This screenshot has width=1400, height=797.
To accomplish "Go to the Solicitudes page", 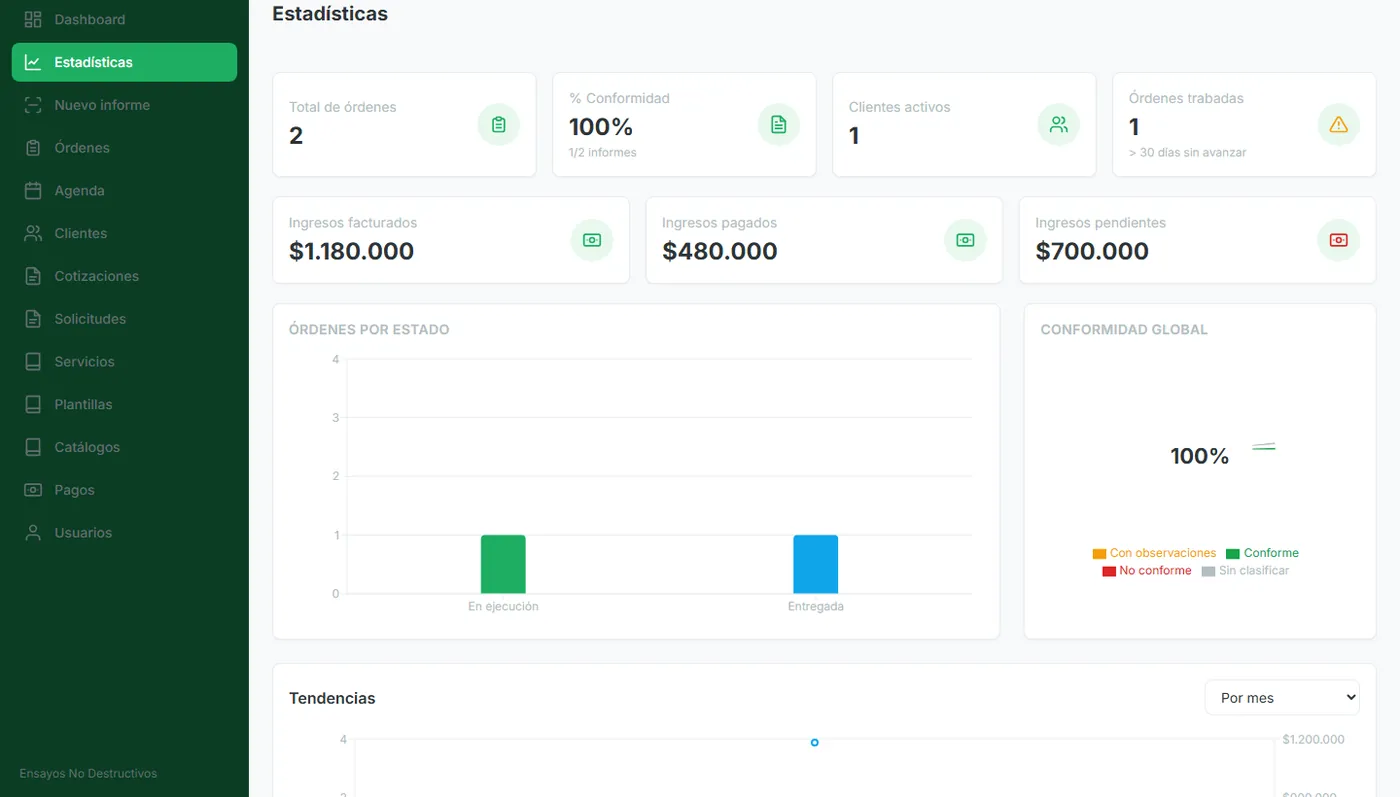I will (124, 319).
